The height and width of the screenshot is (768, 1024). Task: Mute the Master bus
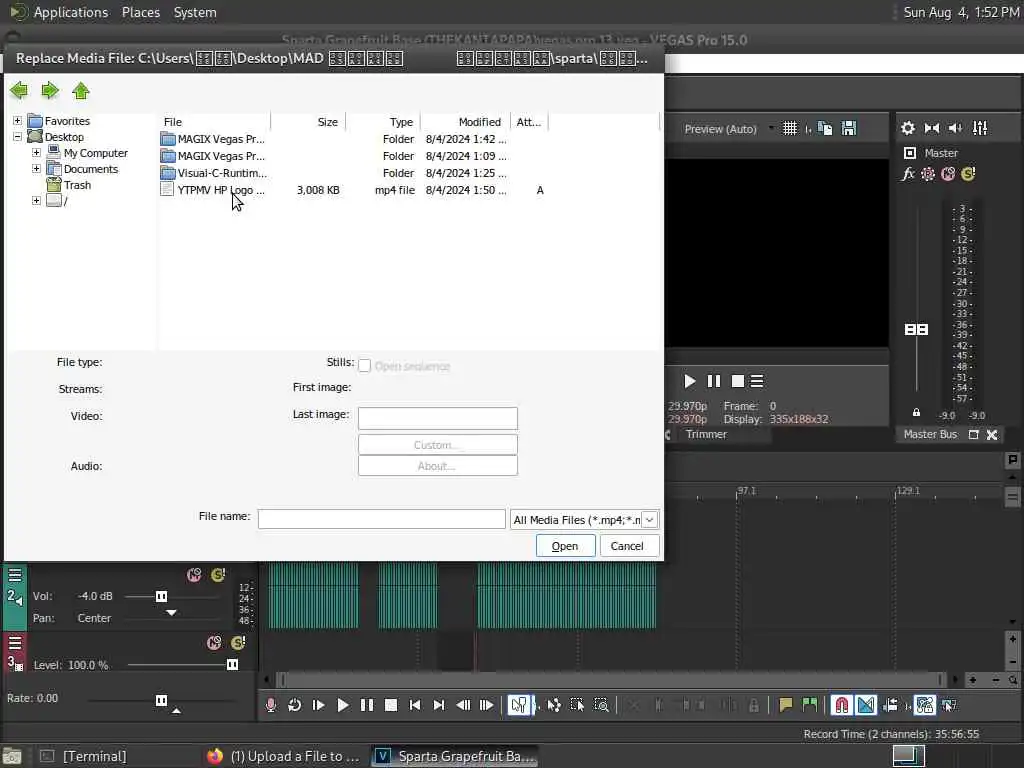948,174
